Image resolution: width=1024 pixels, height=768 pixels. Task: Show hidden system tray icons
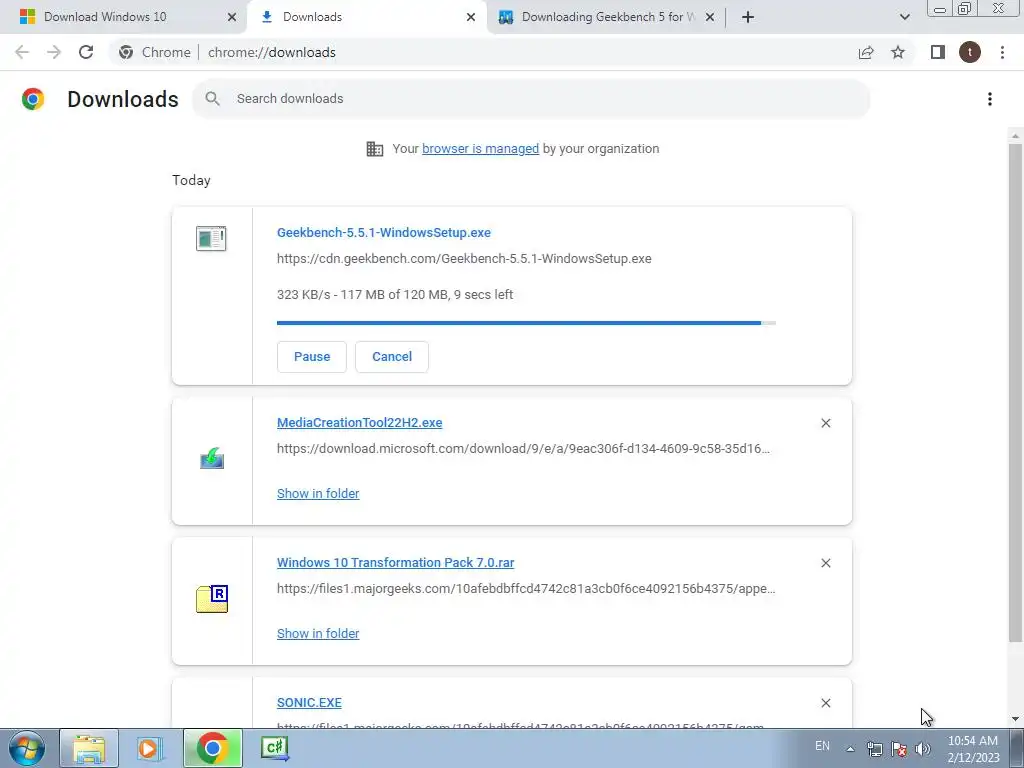[850, 748]
